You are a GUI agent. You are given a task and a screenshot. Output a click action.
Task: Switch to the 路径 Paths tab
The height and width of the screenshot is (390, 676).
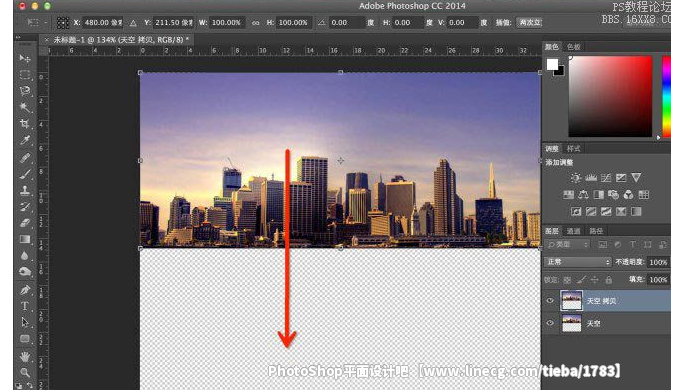pos(596,231)
